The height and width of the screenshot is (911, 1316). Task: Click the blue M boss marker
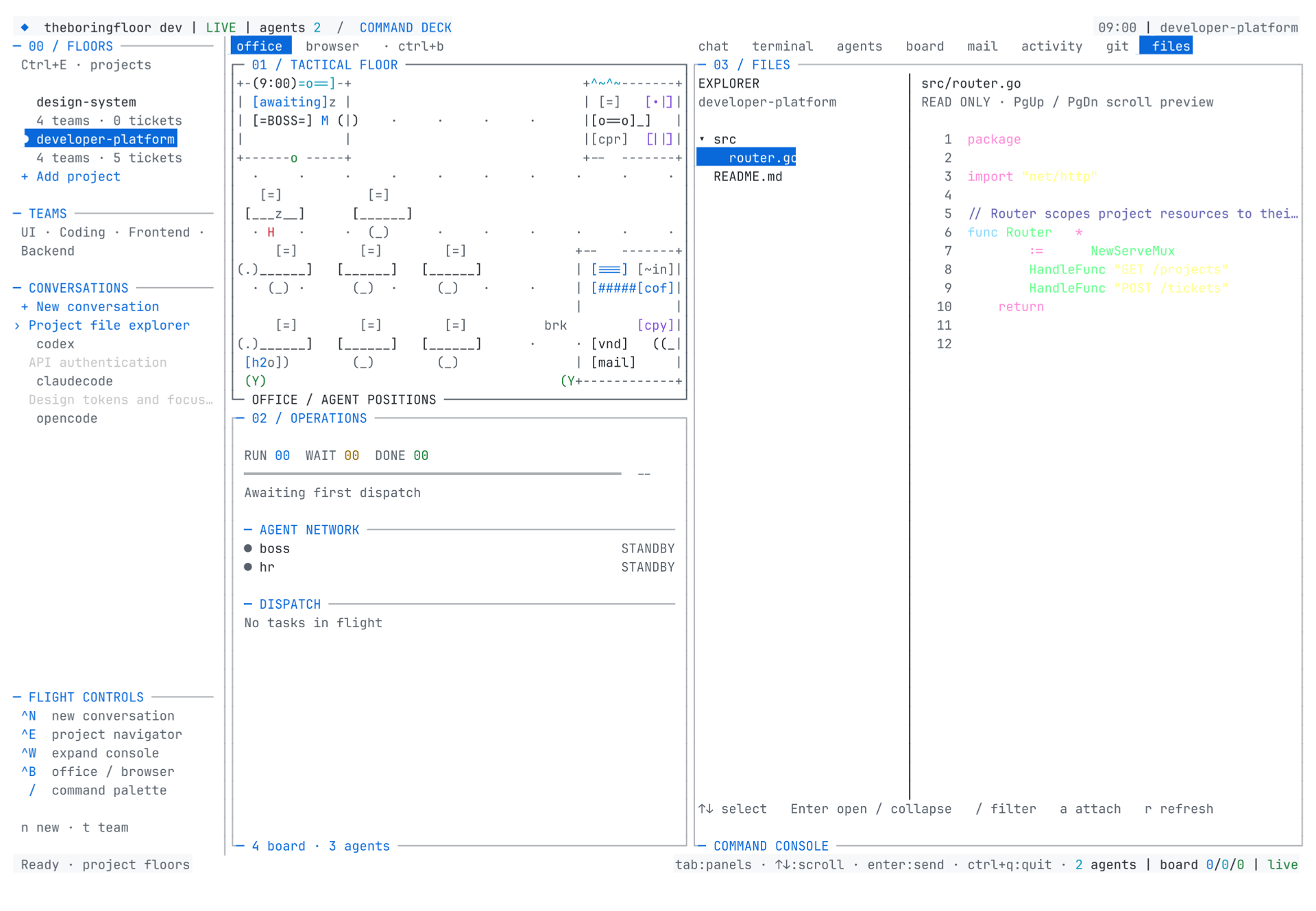pyautogui.click(x=325, y=121)
